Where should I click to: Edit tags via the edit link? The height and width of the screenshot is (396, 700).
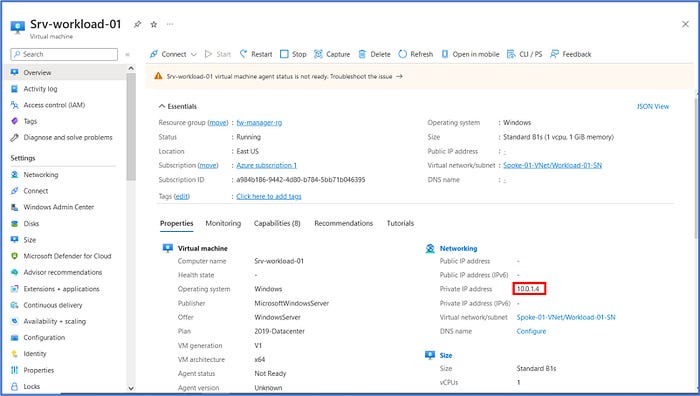181,196
